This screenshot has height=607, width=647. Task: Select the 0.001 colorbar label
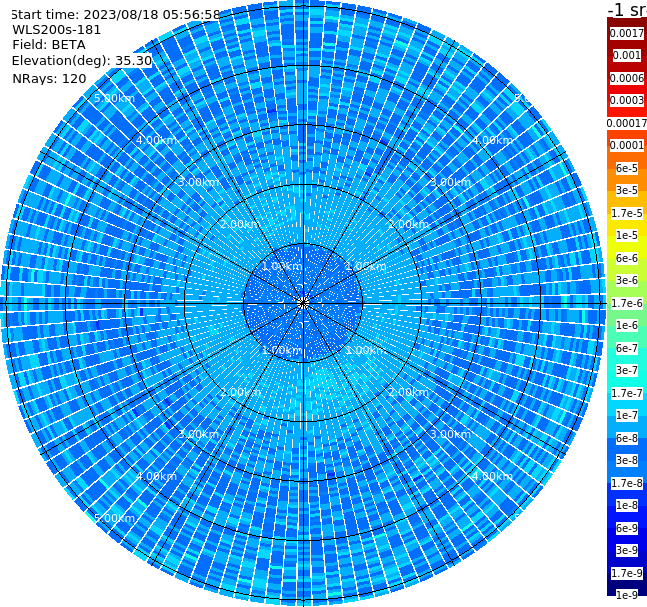pos(627,55)
